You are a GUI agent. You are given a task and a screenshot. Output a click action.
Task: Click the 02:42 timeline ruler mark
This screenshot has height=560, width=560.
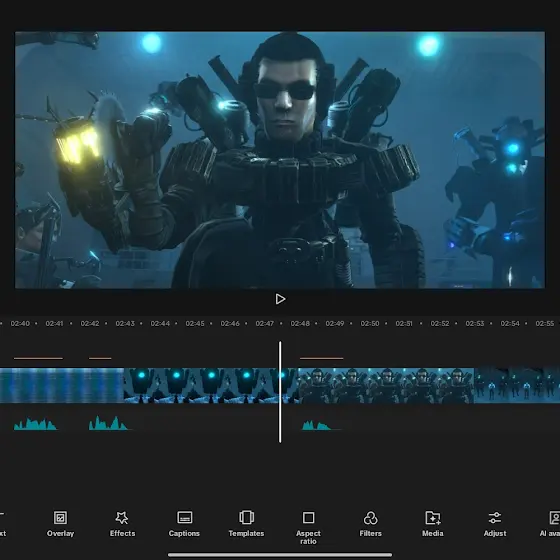click(x=90, y=324)
